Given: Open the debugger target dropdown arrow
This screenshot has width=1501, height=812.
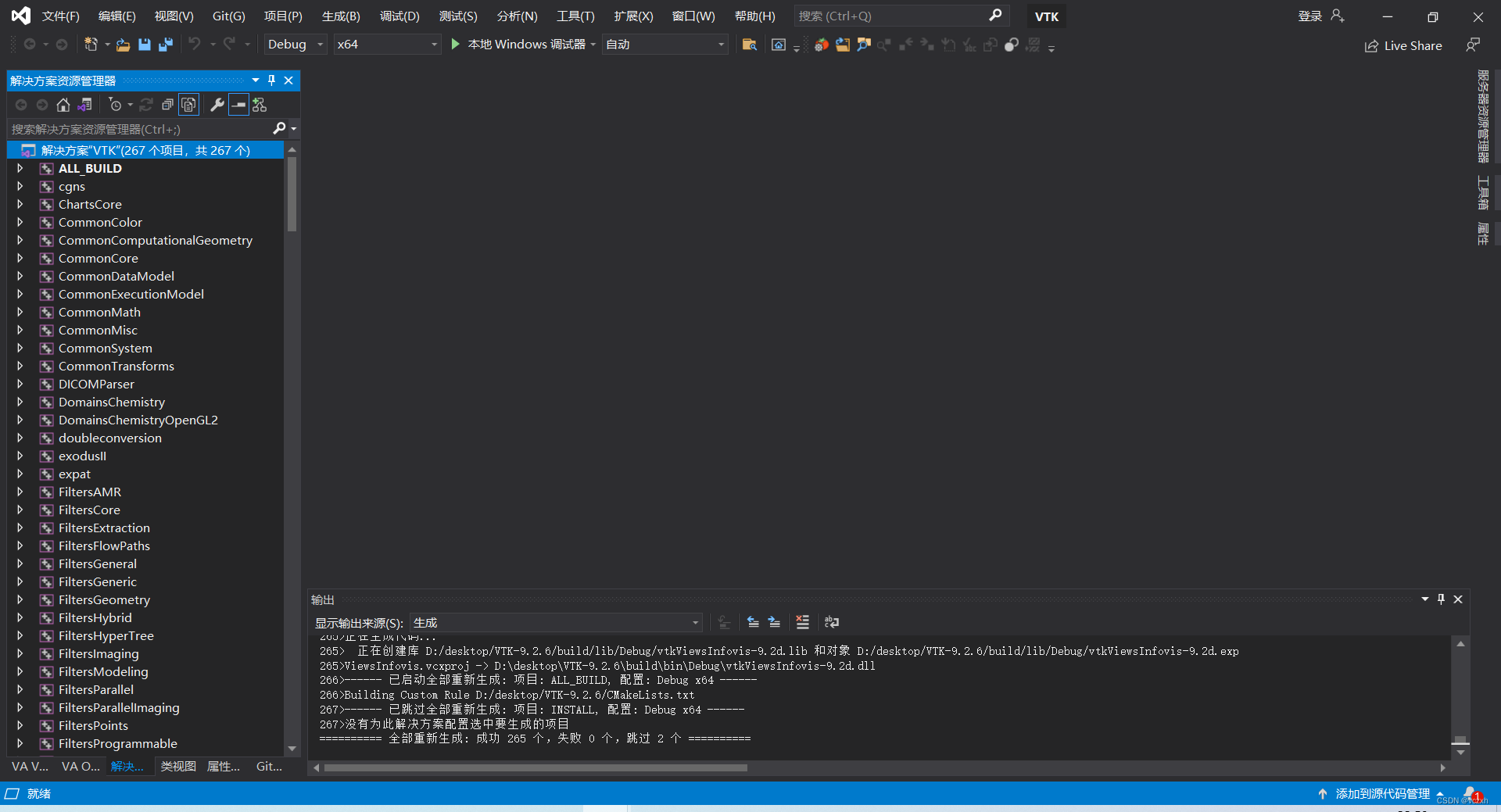Looking at the screenshot, I should pyautogui.click(x=593, y=45).
